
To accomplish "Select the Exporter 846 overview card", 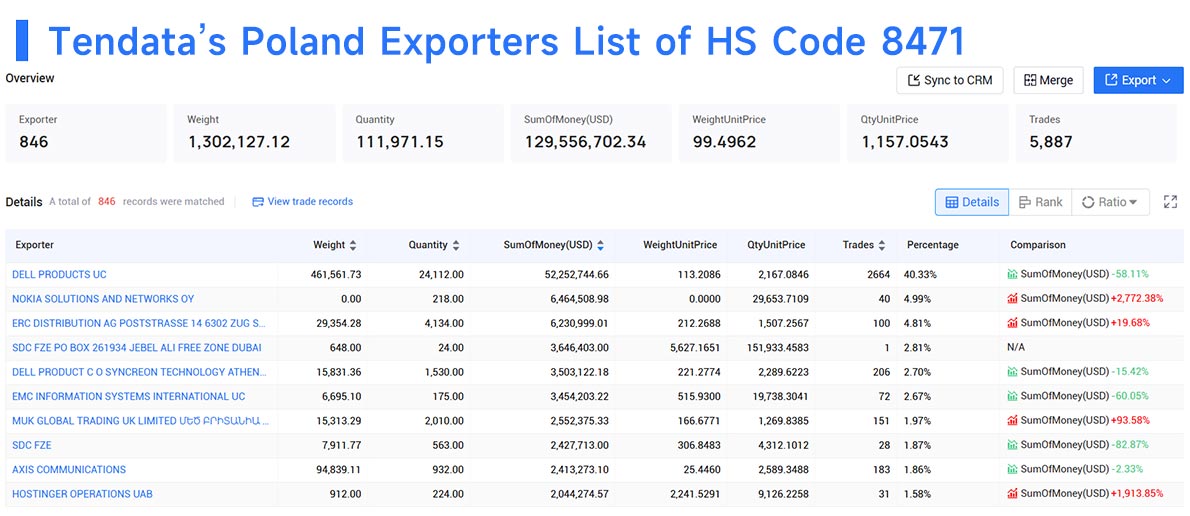I will (86, 134).
